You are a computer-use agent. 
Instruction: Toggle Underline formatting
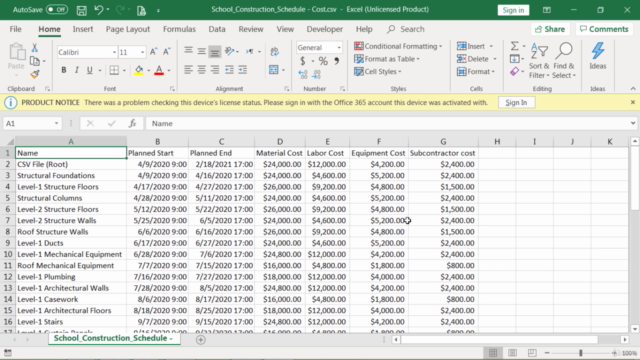click(89, 70)
